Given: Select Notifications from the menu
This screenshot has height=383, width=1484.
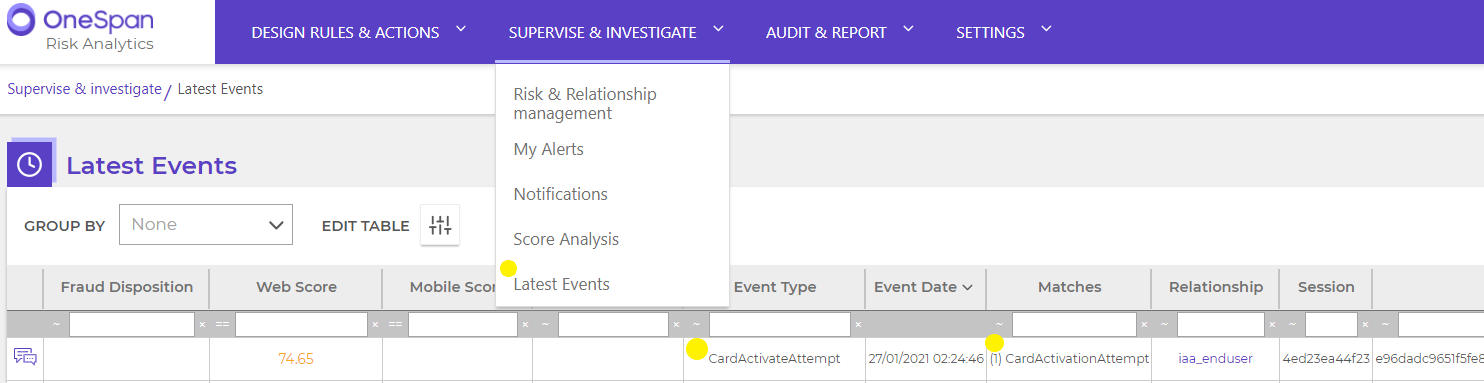Looking at the screenshot, I should [x=560, y=194].
